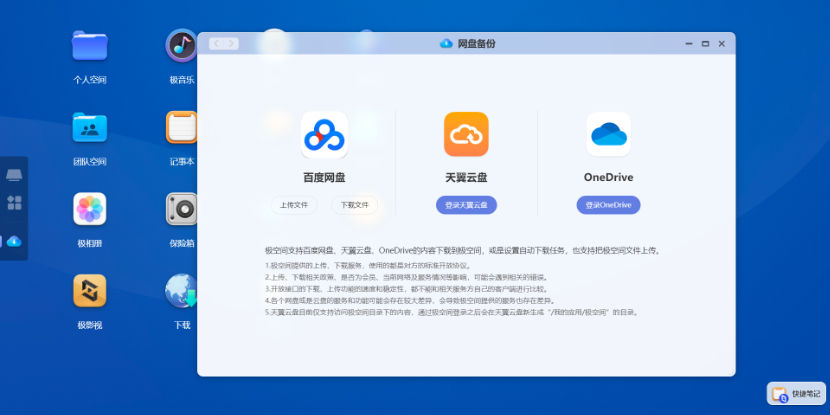Click the 天翼云盘 label text
The width and height of the screenshot is (830, 415).
point(466,177)
